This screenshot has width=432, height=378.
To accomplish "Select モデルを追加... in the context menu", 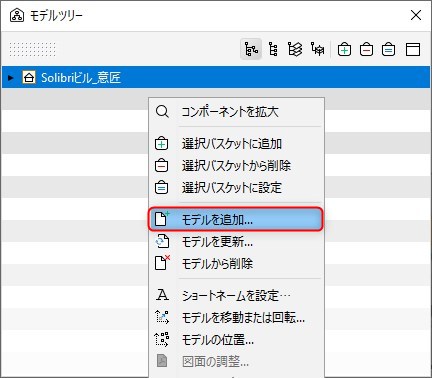I will click(x=236, y=219).
